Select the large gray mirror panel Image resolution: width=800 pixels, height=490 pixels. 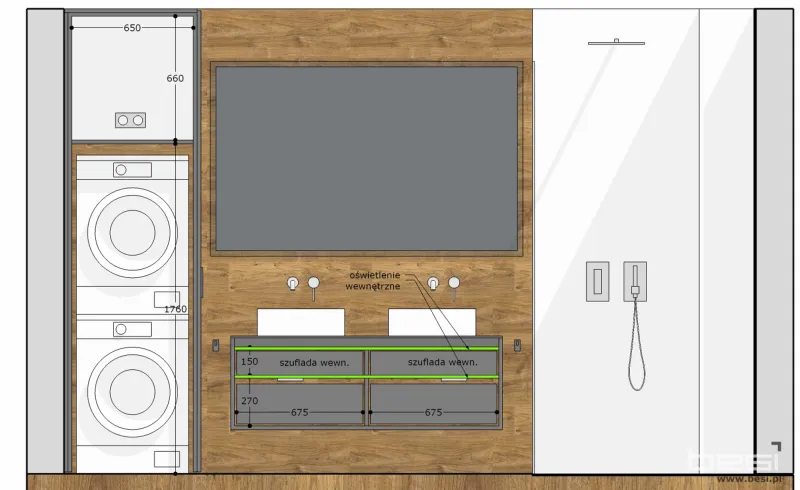[367, 158]
